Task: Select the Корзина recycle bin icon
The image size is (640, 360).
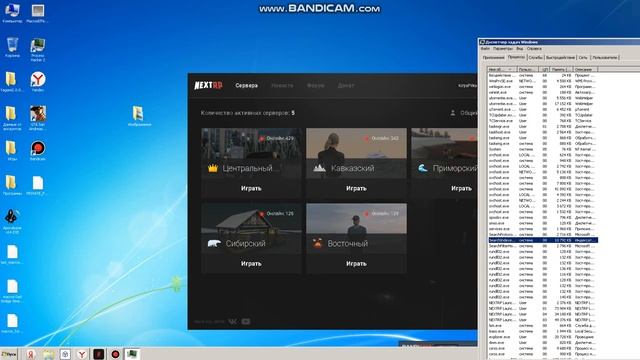Action: [x=12, y=47]
